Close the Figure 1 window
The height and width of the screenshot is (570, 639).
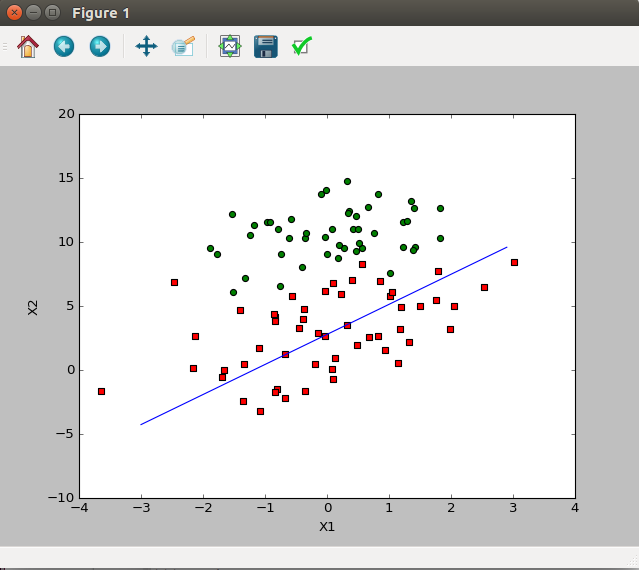point(14,13)
